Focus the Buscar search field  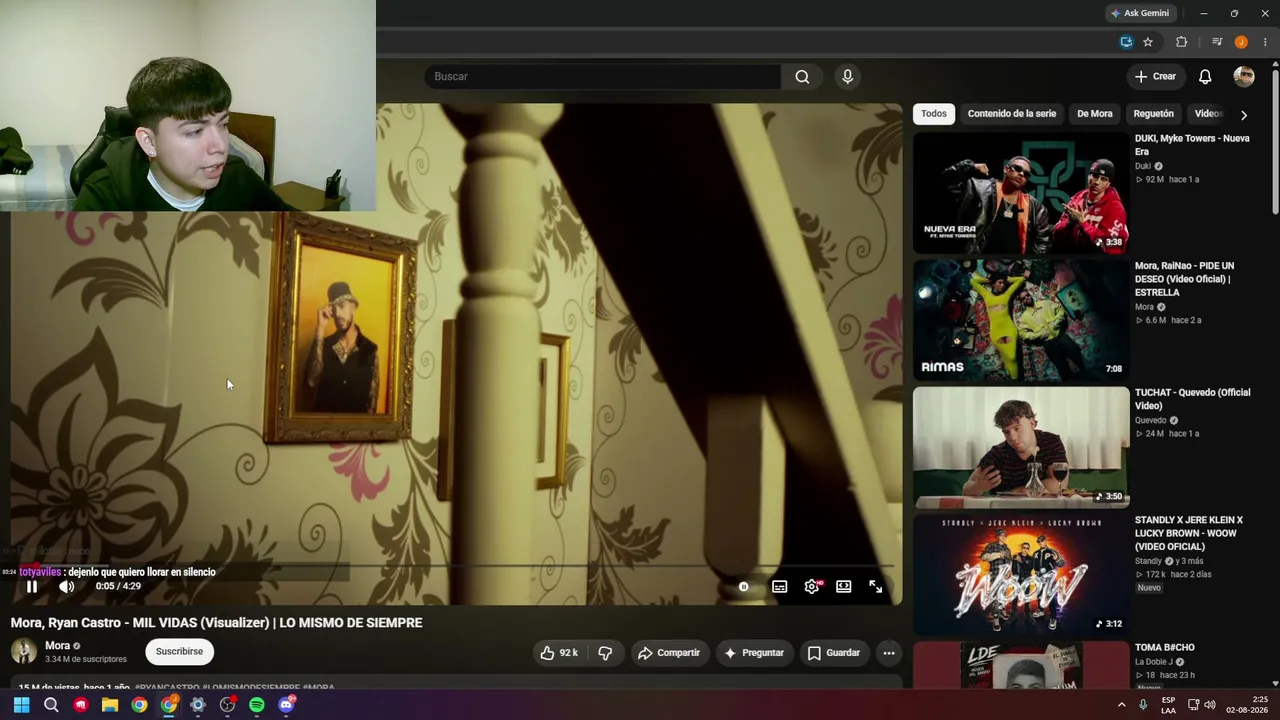[x=603, y=77]
